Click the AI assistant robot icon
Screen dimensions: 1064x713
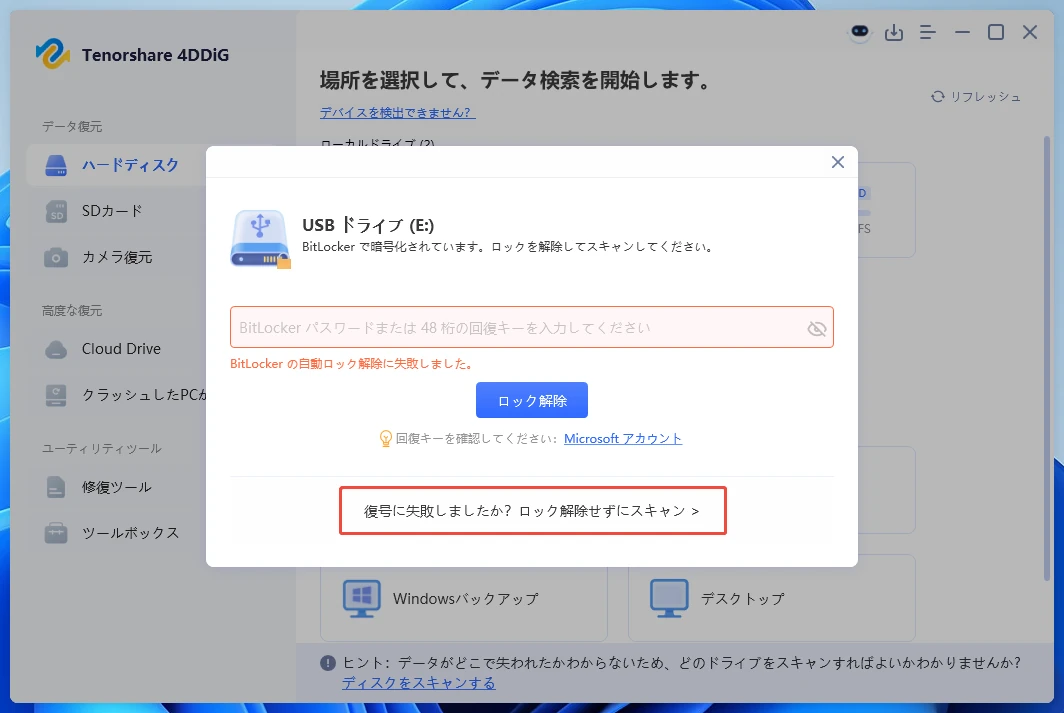click(860, 33)
